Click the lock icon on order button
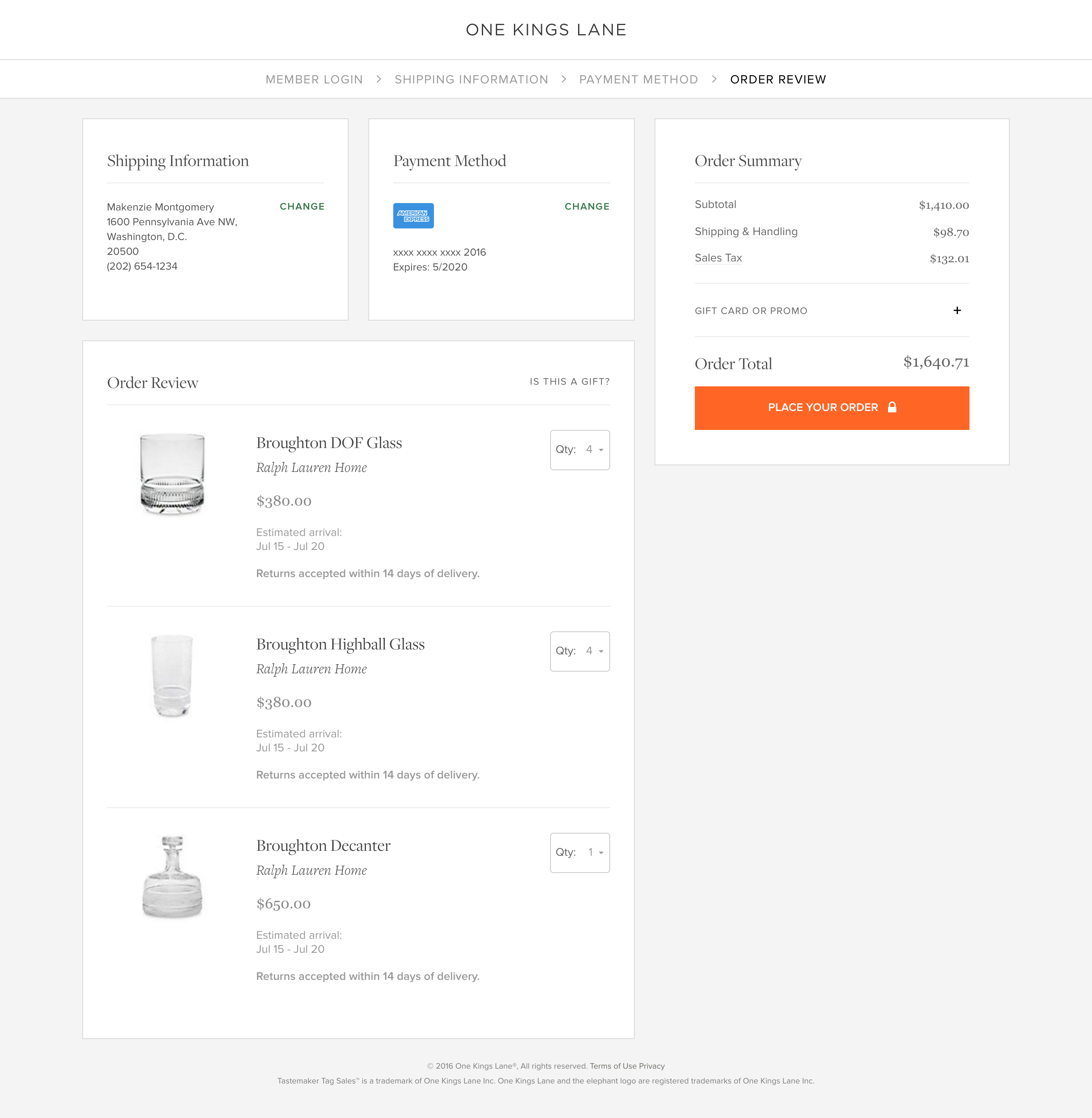This screenshot has width=1092, height=1118. (x=892, y=407)
